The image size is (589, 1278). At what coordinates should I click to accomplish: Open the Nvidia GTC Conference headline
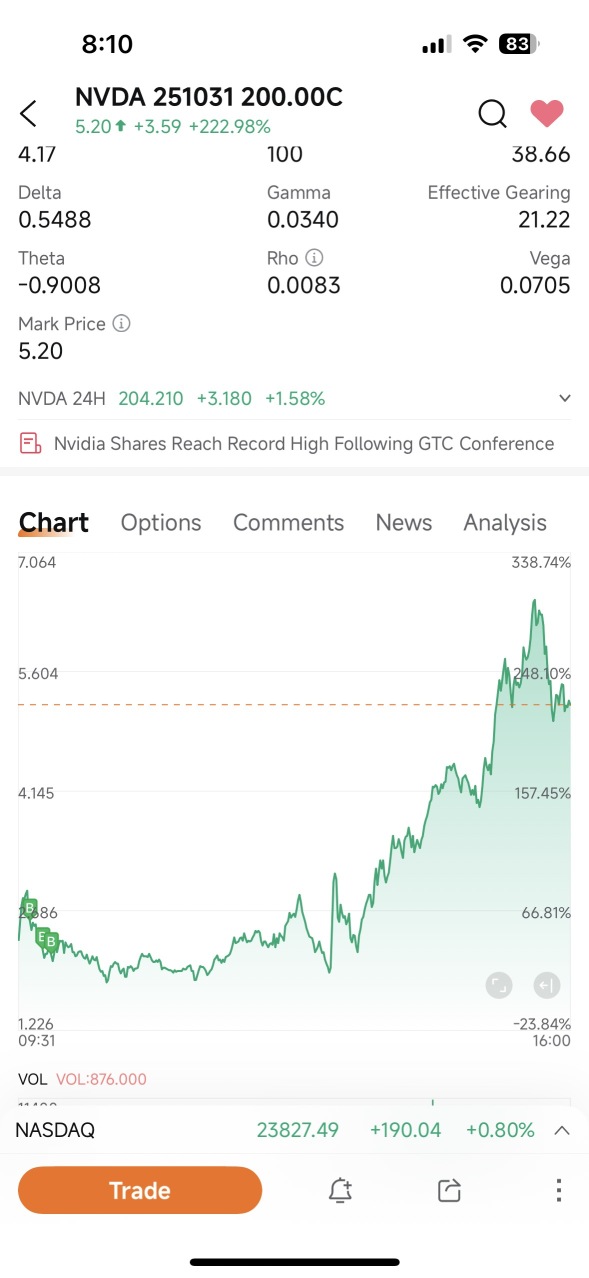click(x=305, y=443)
